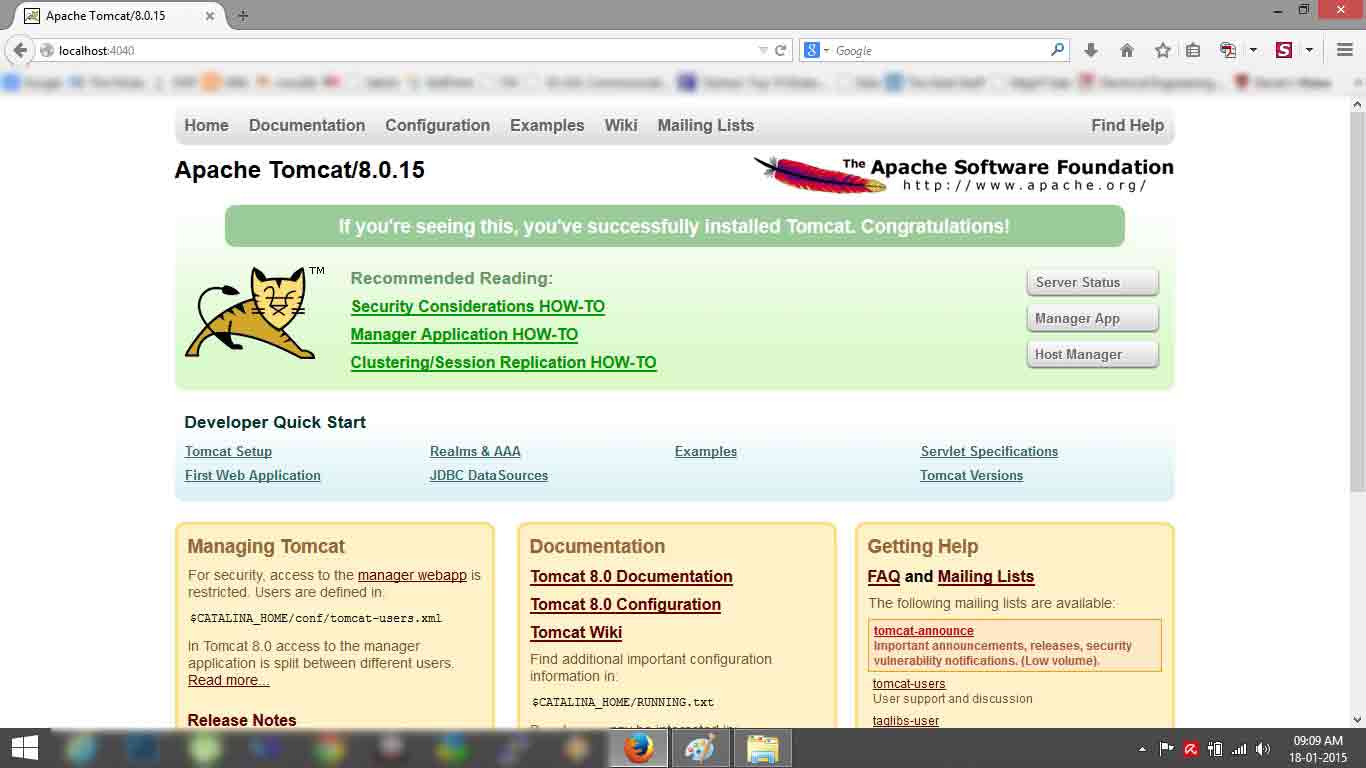Open Examples link under Developer Quick Start
The image size is (1366, 768).
(706, 451)
